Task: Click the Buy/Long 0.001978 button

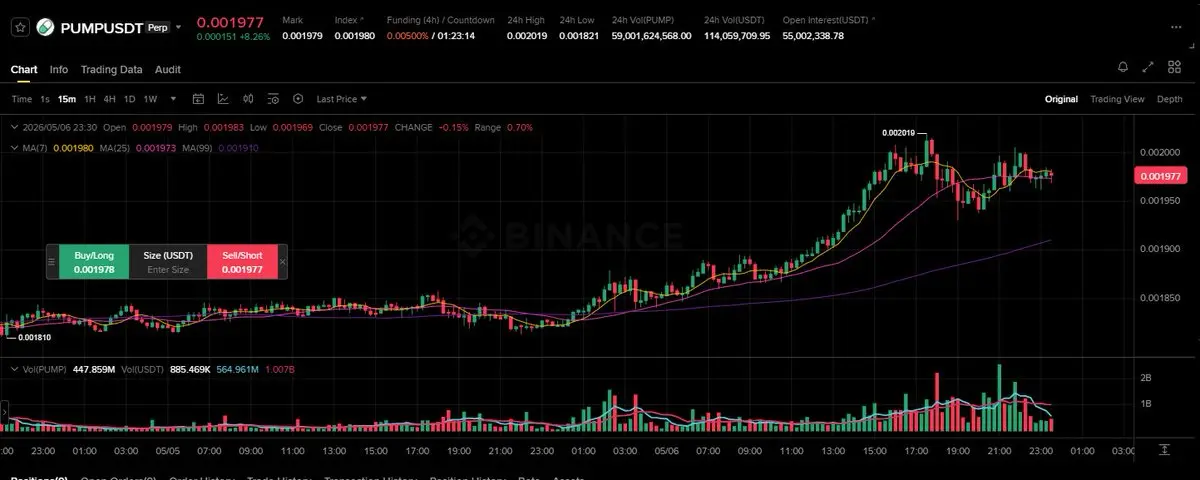Action: pos(94,262)
